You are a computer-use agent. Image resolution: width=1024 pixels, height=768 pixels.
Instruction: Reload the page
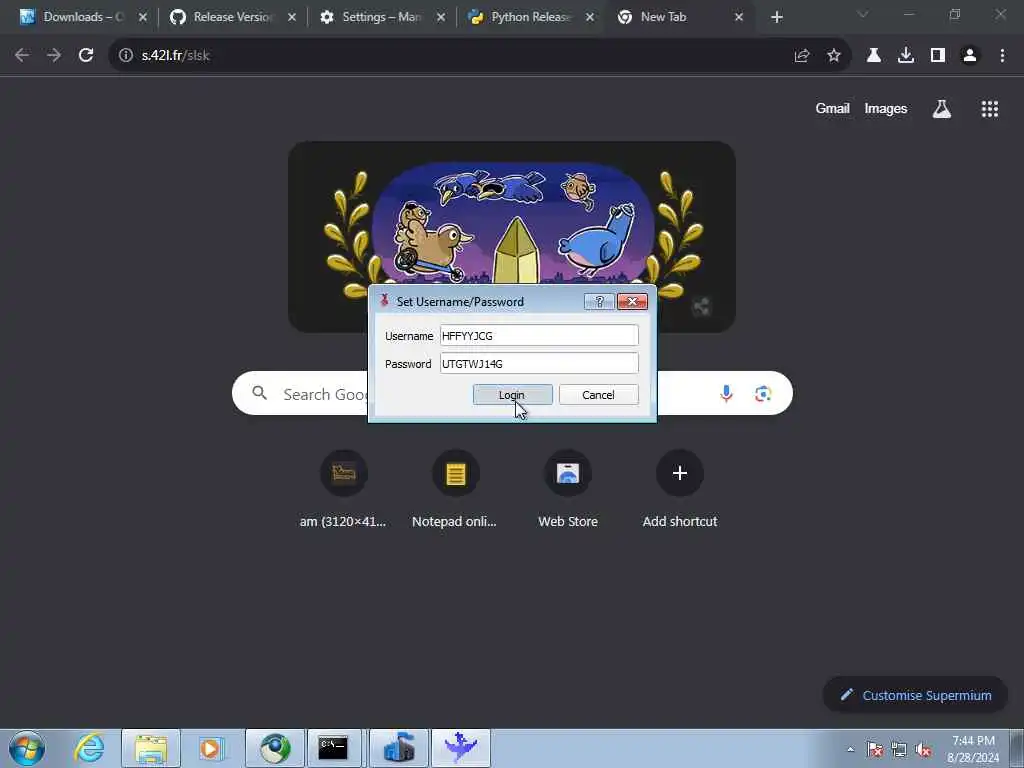(86, 56)
